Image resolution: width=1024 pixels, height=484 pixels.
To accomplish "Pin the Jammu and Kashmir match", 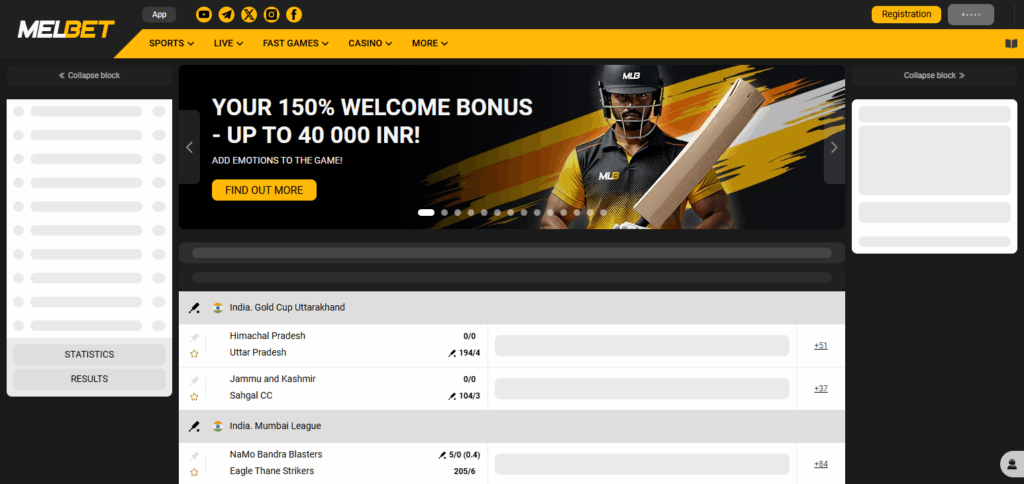I will click(x=194, y=381).
